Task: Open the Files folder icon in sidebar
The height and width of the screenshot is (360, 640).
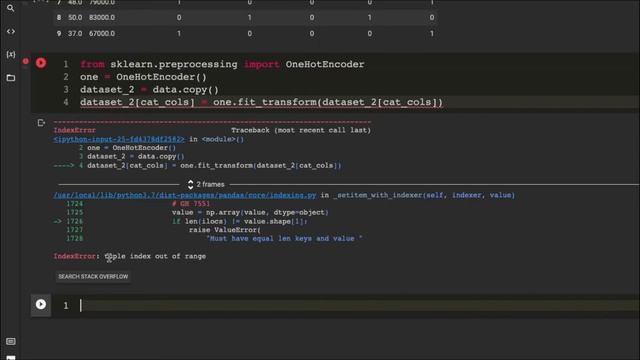Action: click(x=11, y=78)
